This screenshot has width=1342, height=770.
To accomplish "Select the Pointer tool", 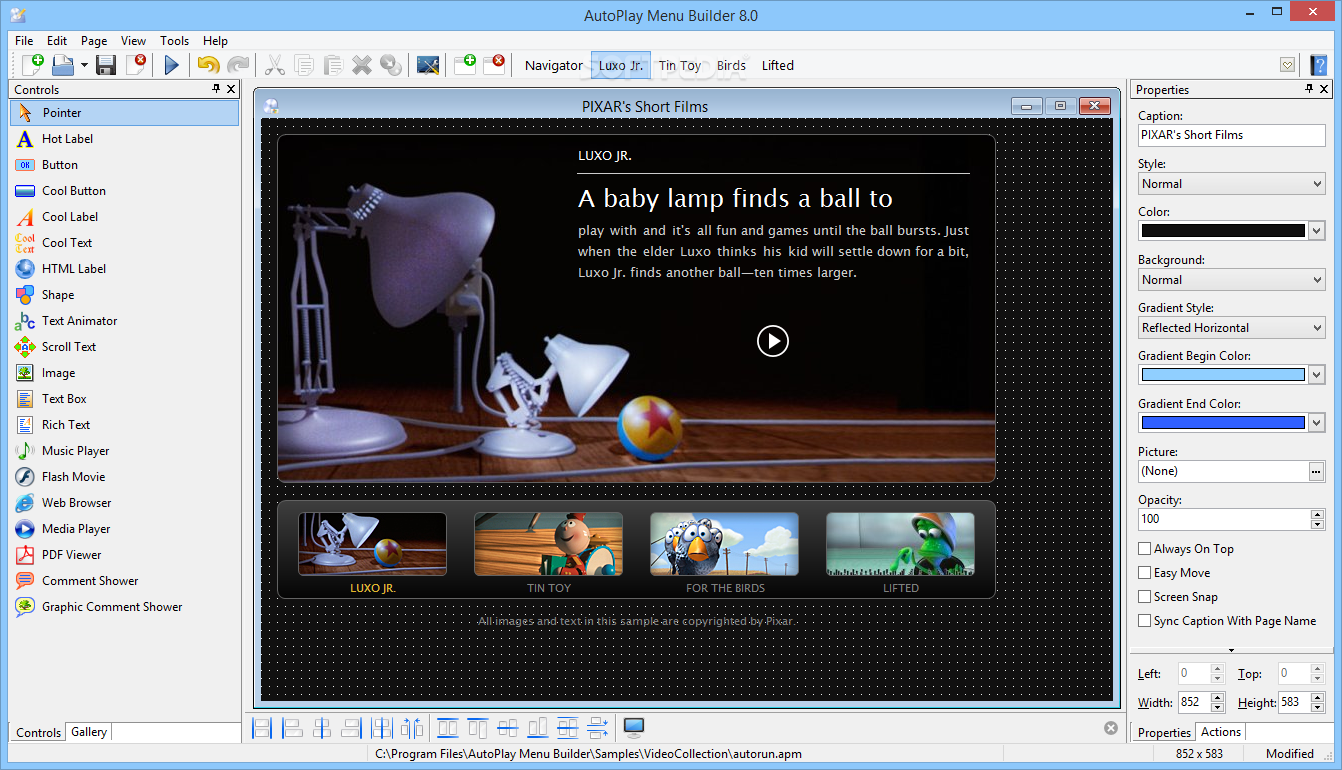I will click(125, 113).
